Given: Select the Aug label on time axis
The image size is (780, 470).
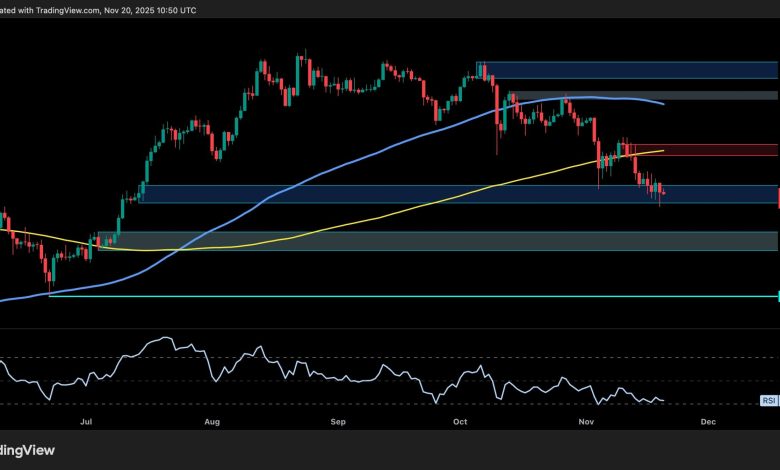Looking at the screenshot, I should pos(211,423).
